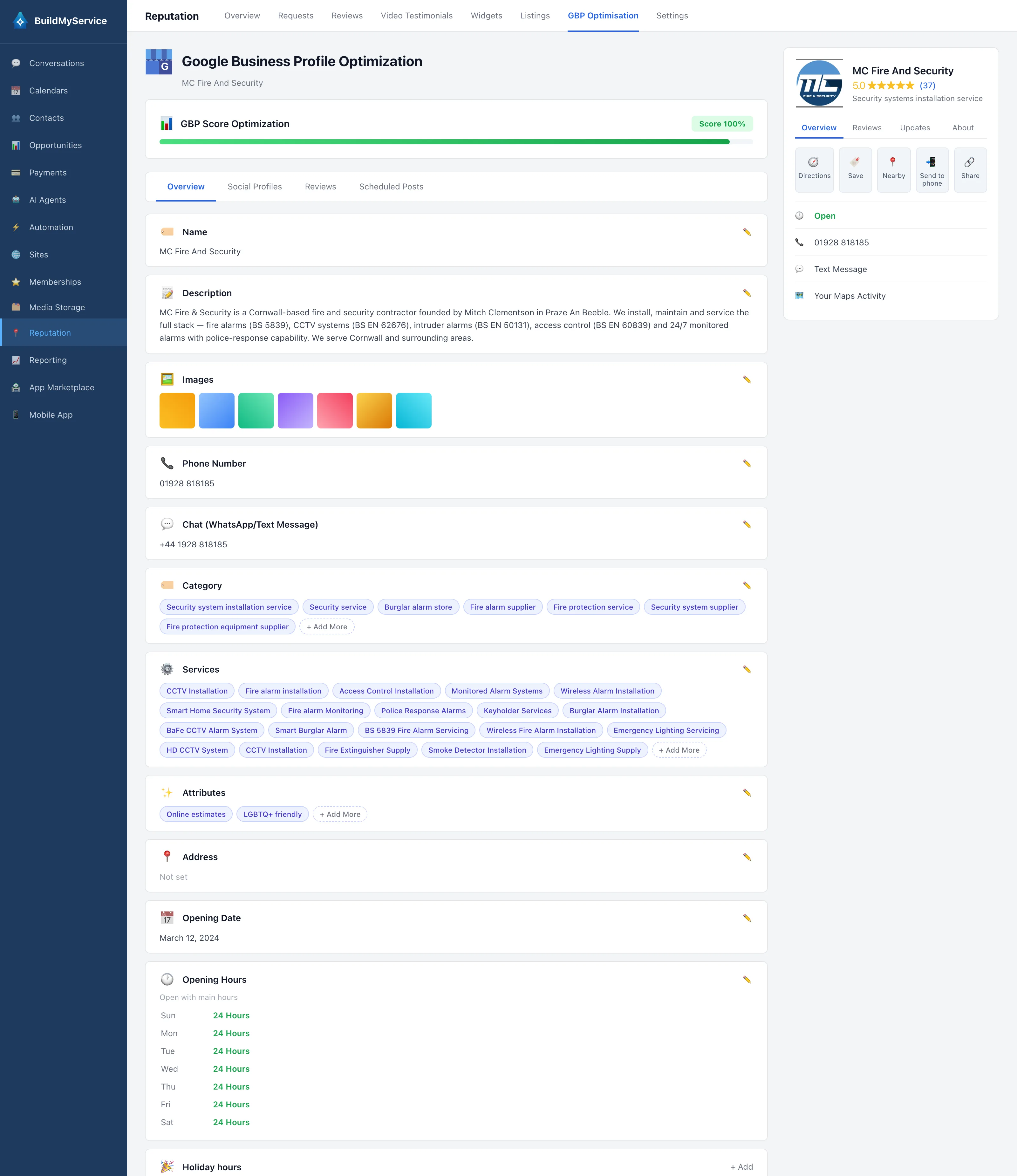Select the orange image thumbnail
The width and height of the screenshot is (1017, 1176).
177,410
